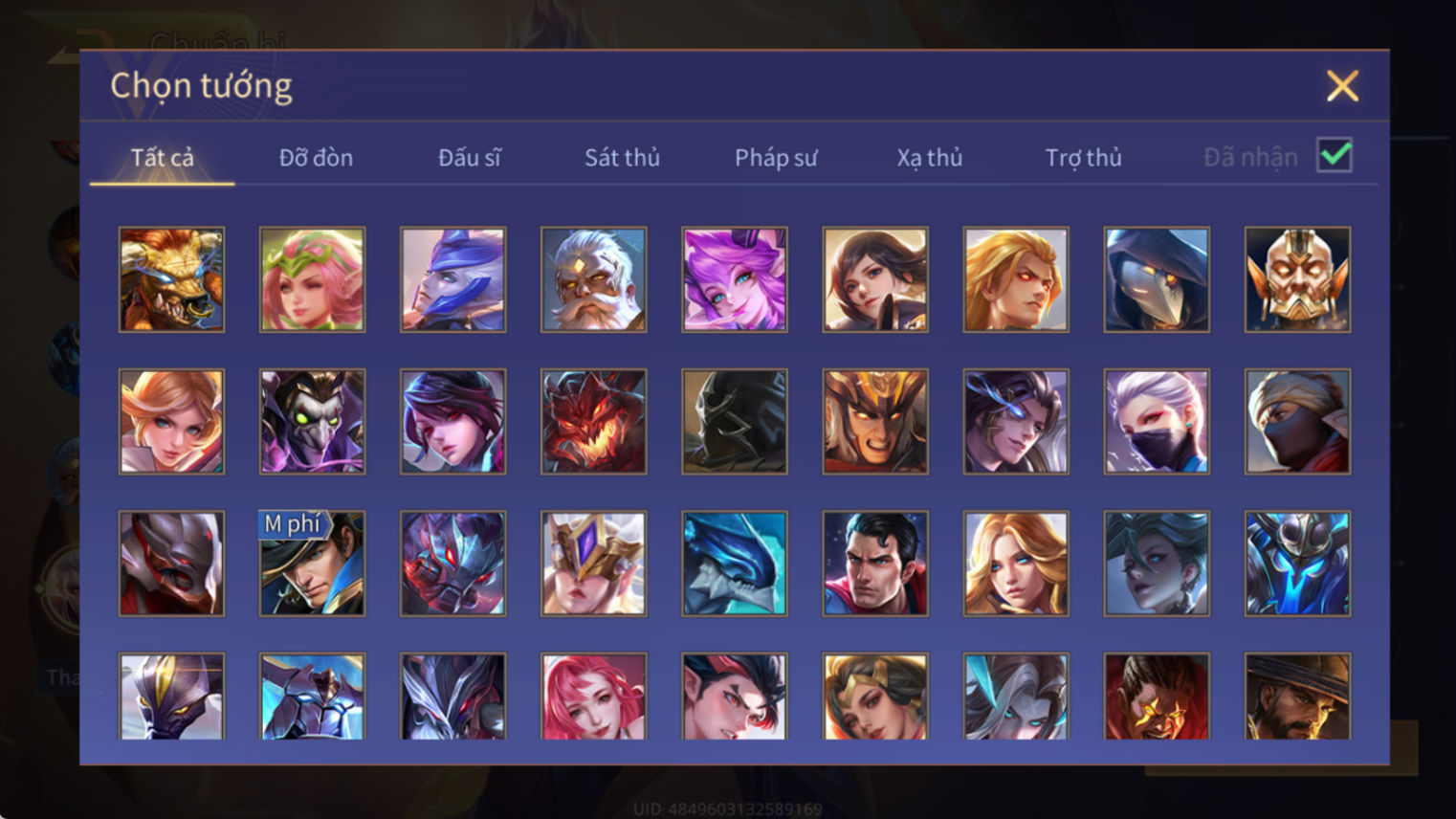Select the white-haired masked ninja woman

coord(1157,421)
